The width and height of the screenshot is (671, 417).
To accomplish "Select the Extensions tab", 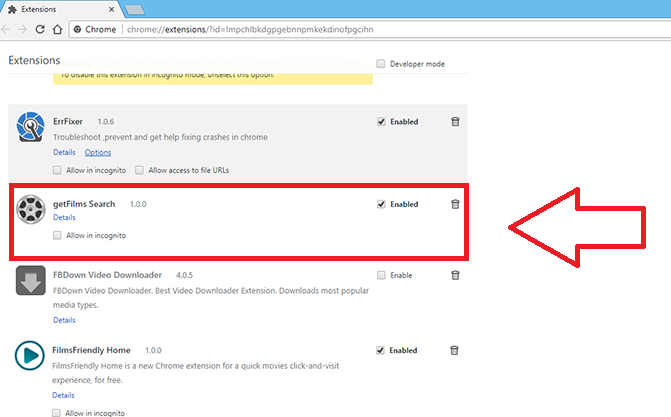I will tap(60, 9).
